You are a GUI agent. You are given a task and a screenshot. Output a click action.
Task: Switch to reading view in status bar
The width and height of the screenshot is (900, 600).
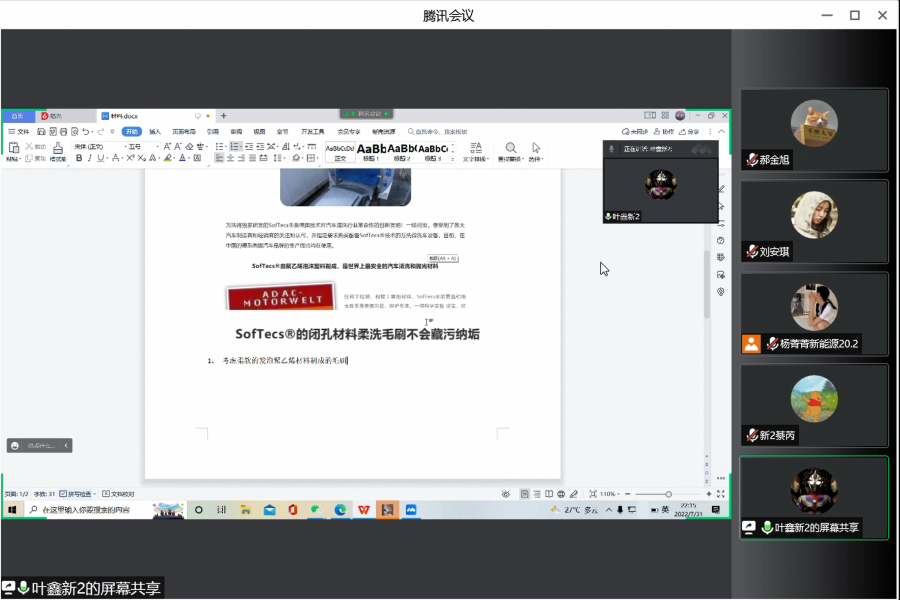pyautogui.click(x=549, y=494)
